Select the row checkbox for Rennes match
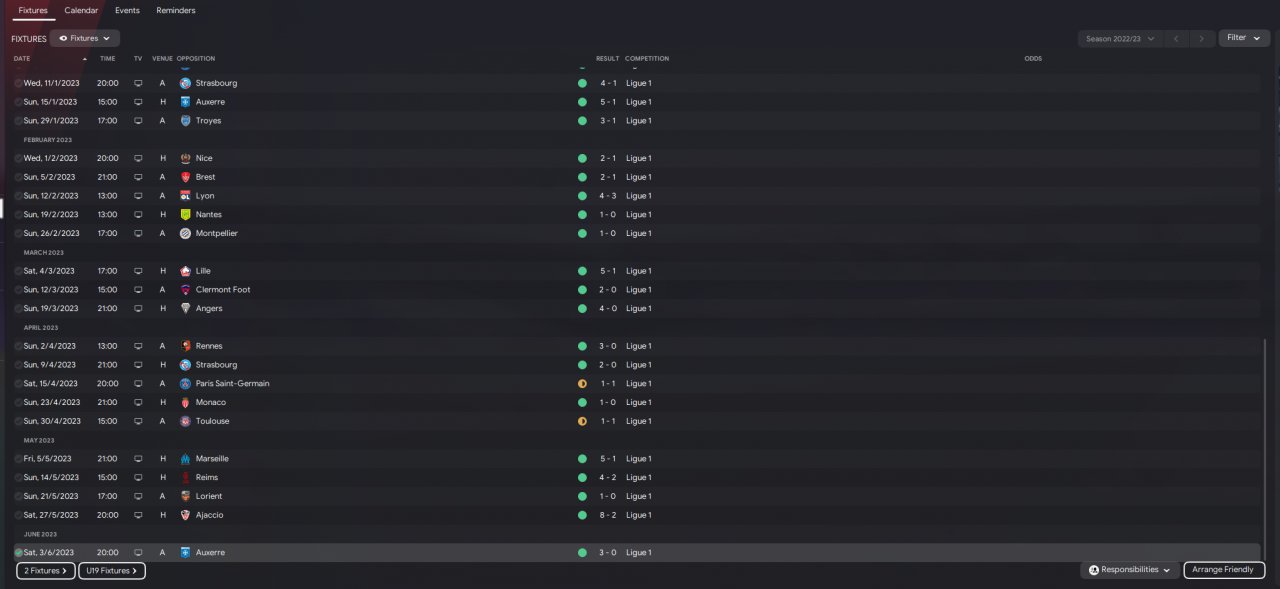The width and height of the screenshot is (1280, 589). click(18, 346)
